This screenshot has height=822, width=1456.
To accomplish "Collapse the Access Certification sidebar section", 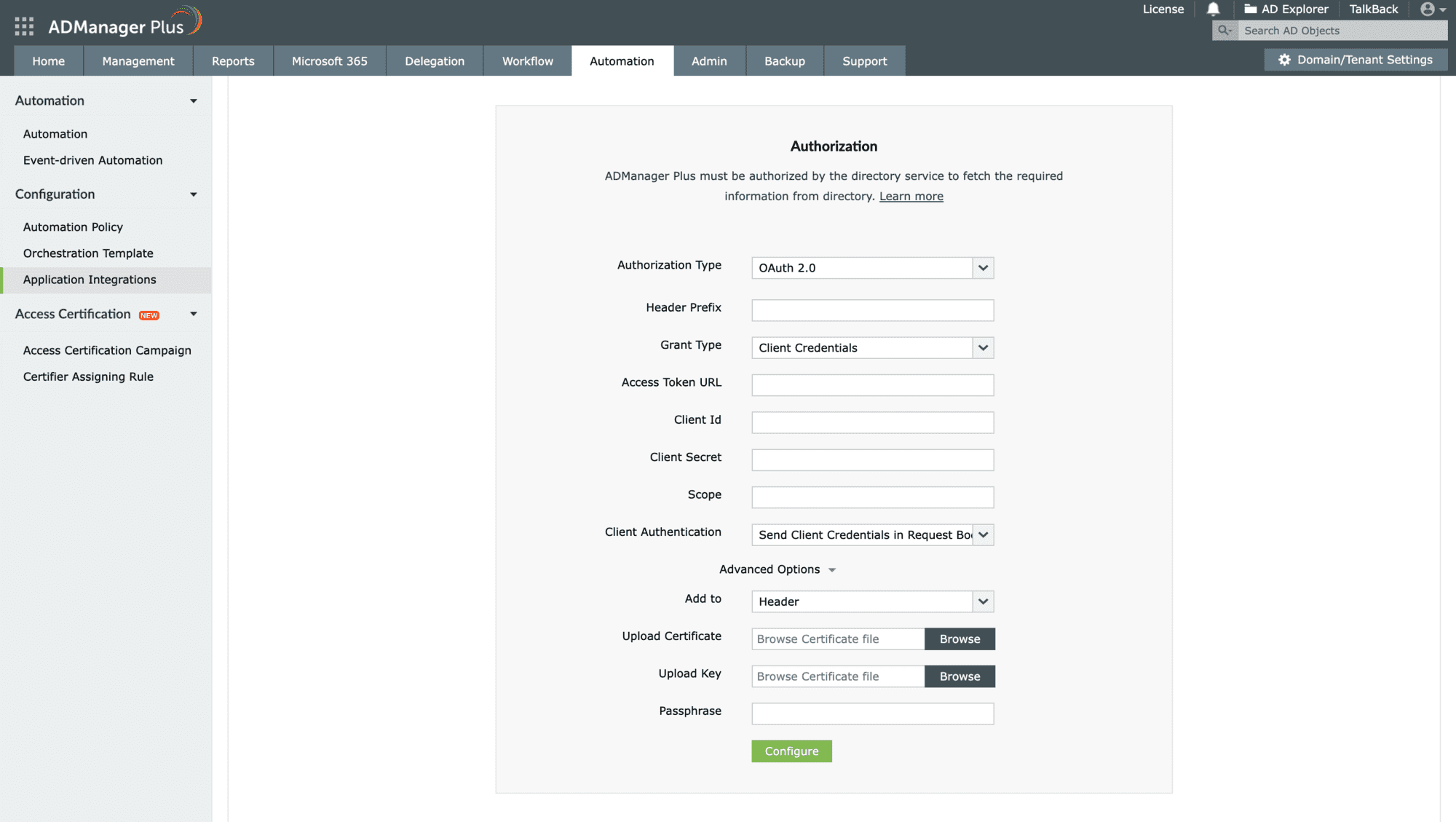I will [194, 315].
